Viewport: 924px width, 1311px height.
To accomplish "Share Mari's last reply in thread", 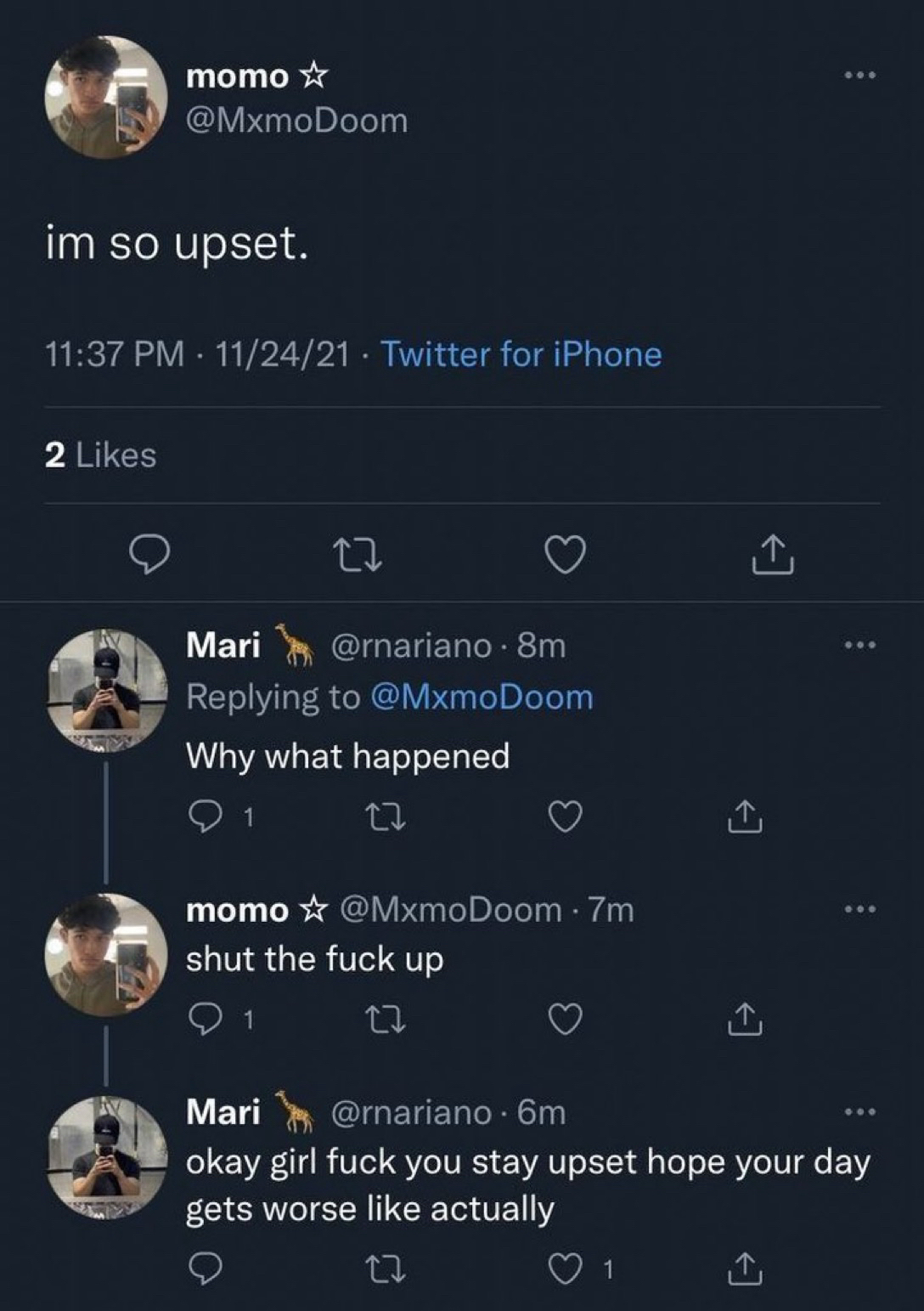I will [x=744, y=1269].
